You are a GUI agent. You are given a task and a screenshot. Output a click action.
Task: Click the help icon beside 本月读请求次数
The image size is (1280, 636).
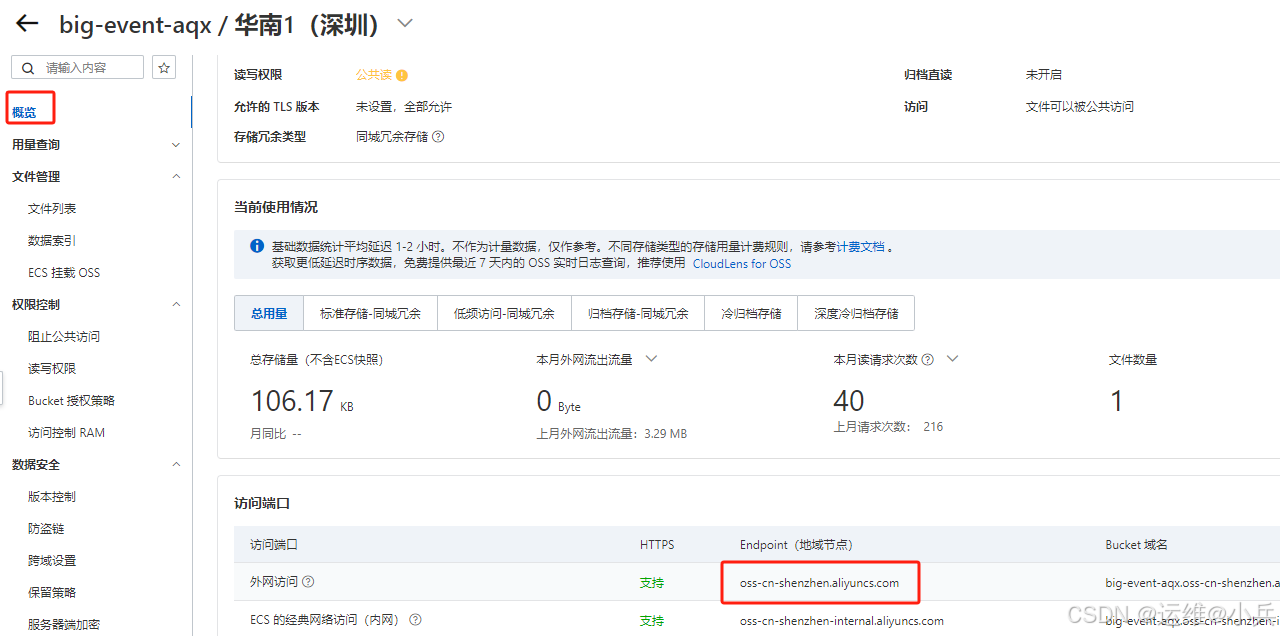pyautogui.click(x=928, y=360)
